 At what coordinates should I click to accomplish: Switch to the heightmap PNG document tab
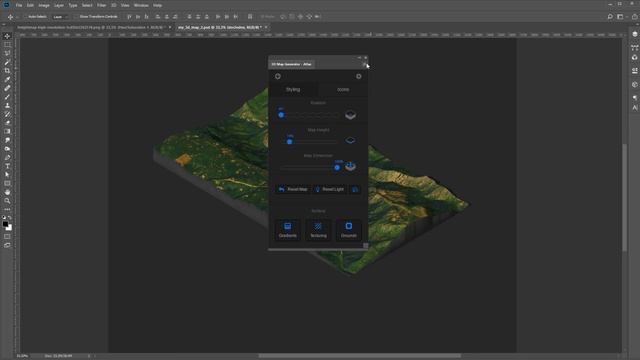[x=90, y=27]
